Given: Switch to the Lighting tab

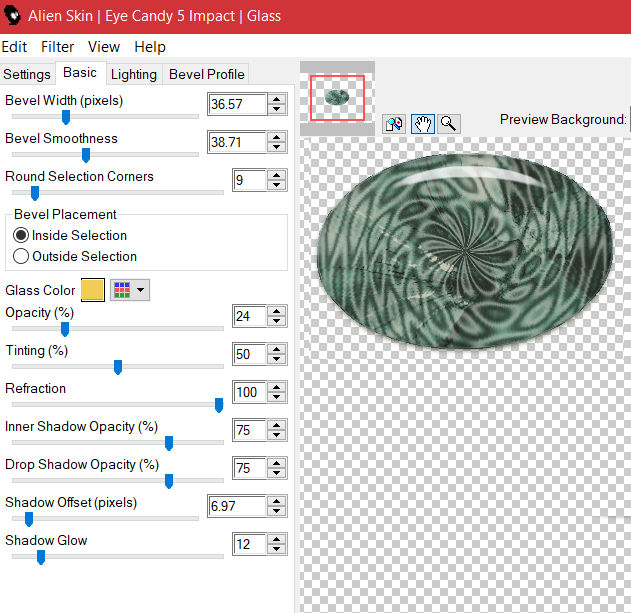Looking at the screenshot, I should (x=133, y=74).
